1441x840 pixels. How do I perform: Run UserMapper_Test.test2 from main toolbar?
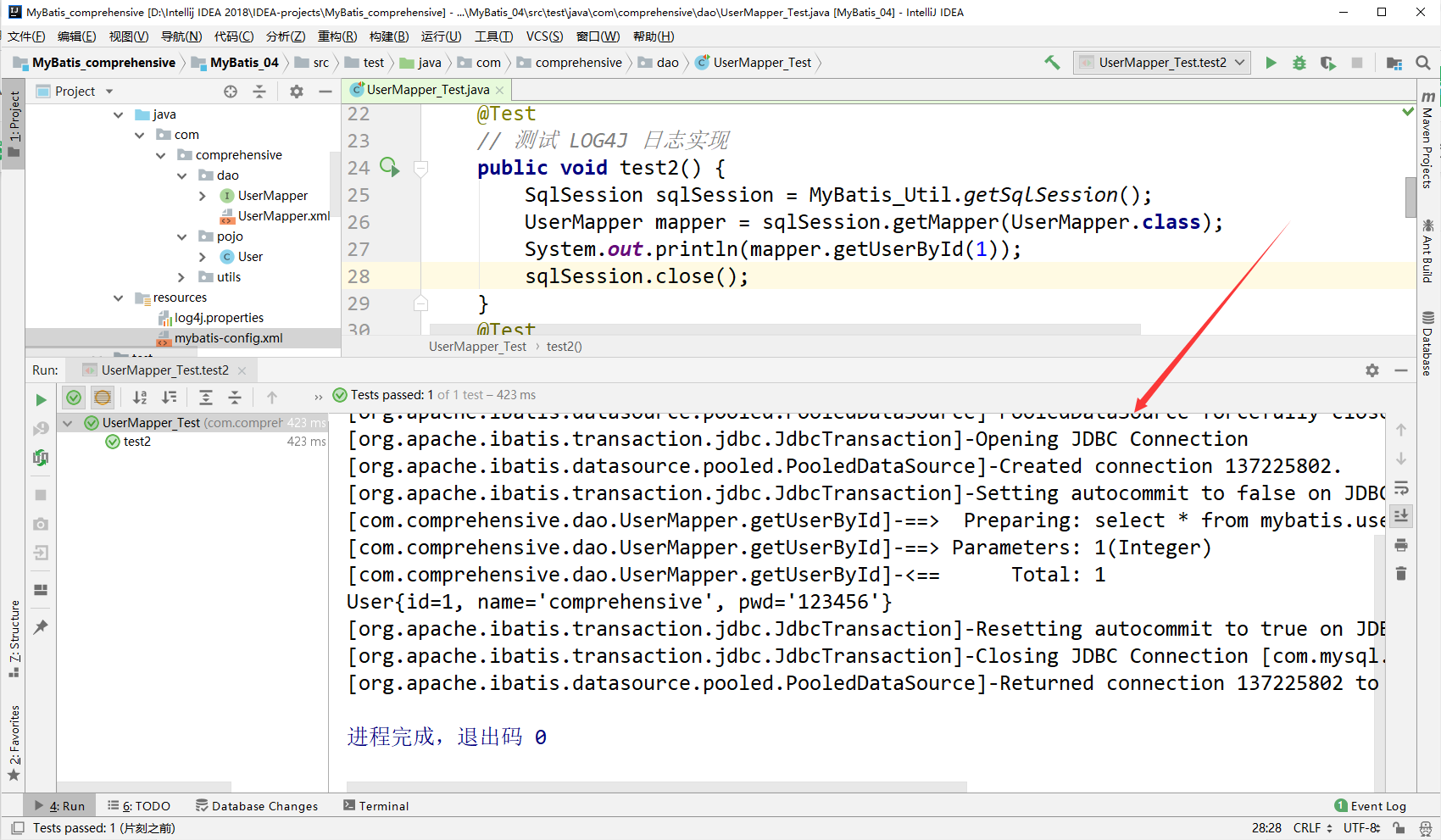(x=1271, y=63)
